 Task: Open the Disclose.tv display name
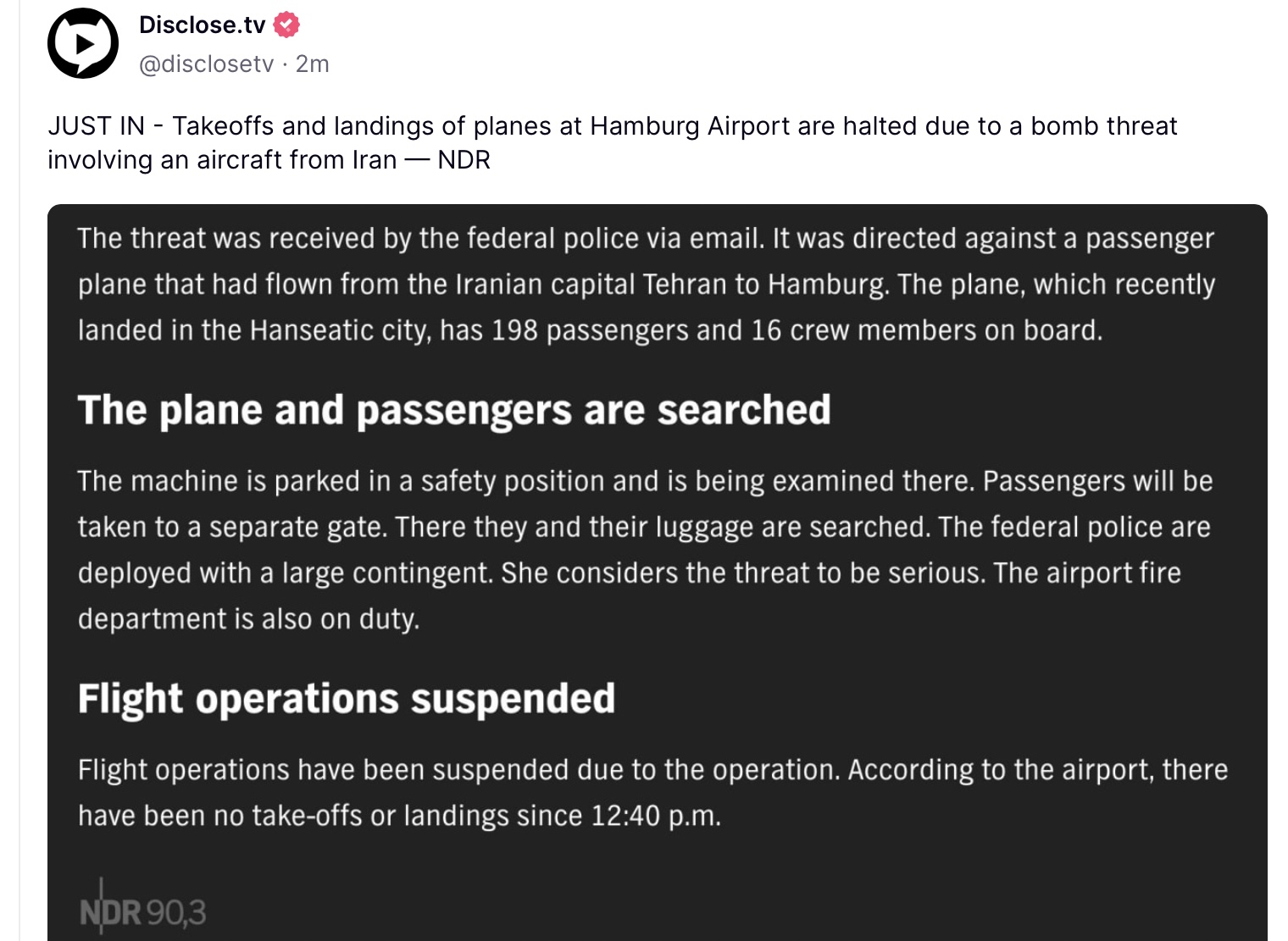tap(203, 25)
